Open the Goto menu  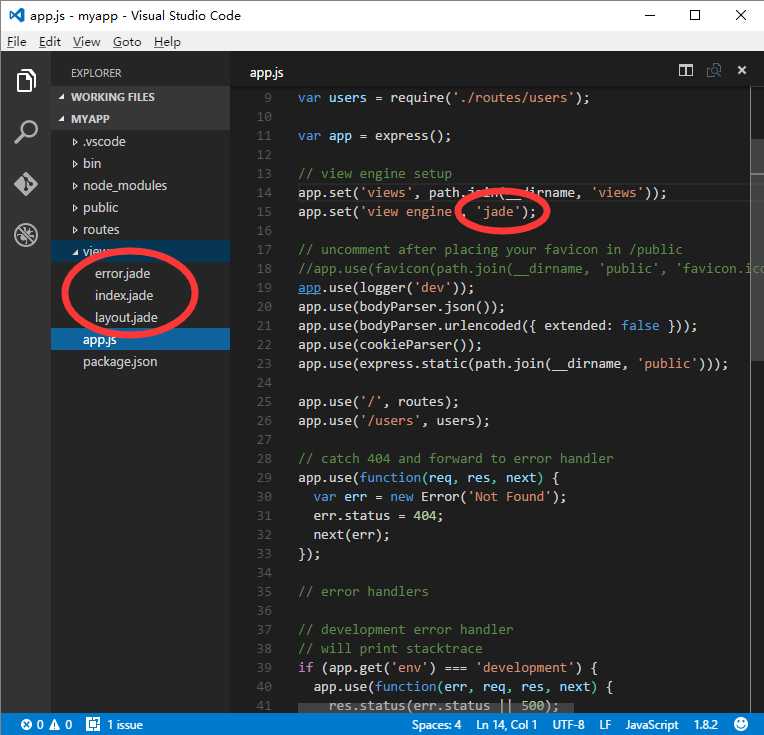pos(127,42)
